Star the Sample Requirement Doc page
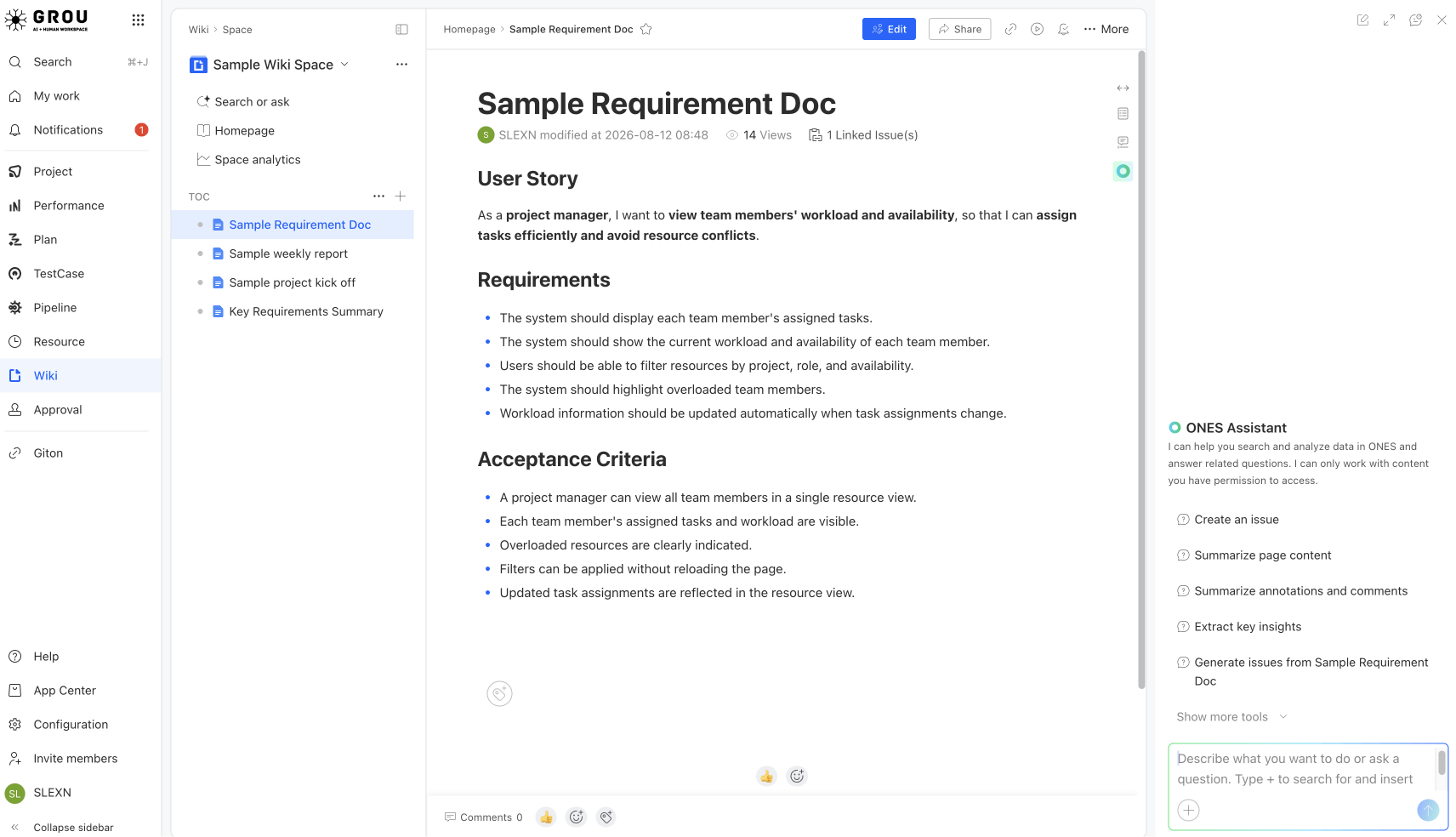The height and width of the screenshot is (837, 1456). (x=646, y=29)
